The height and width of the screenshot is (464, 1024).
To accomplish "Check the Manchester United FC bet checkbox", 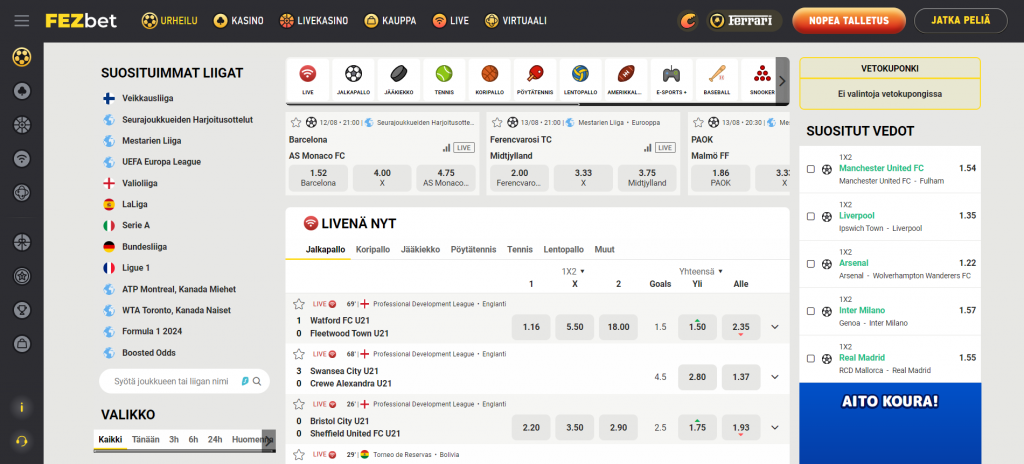I will [x=810, y=169].
